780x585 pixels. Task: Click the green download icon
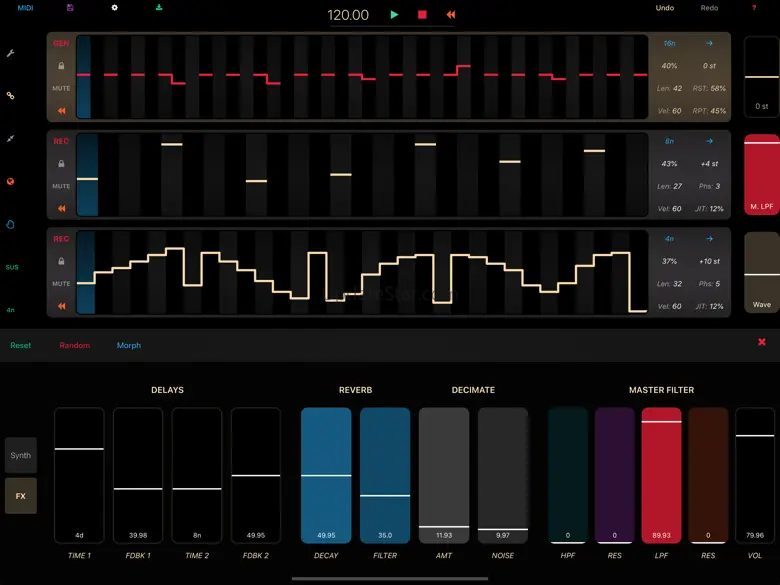click(x=158, y=8)
